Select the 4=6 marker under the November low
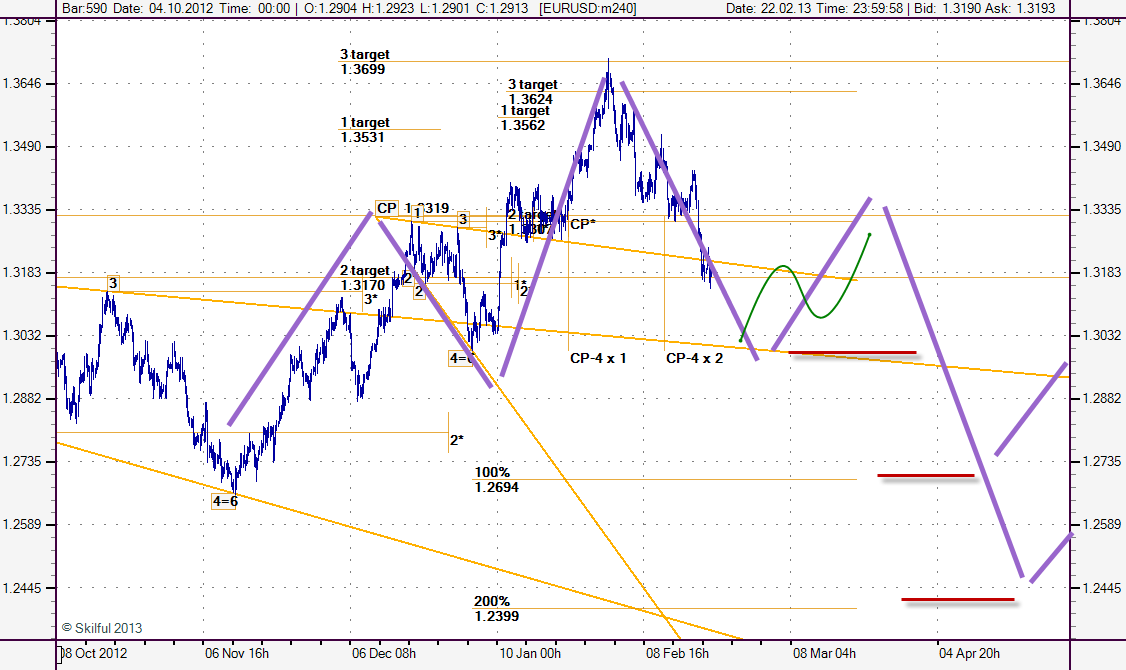This screenshot has width=1126, height=670. (226, 501)
